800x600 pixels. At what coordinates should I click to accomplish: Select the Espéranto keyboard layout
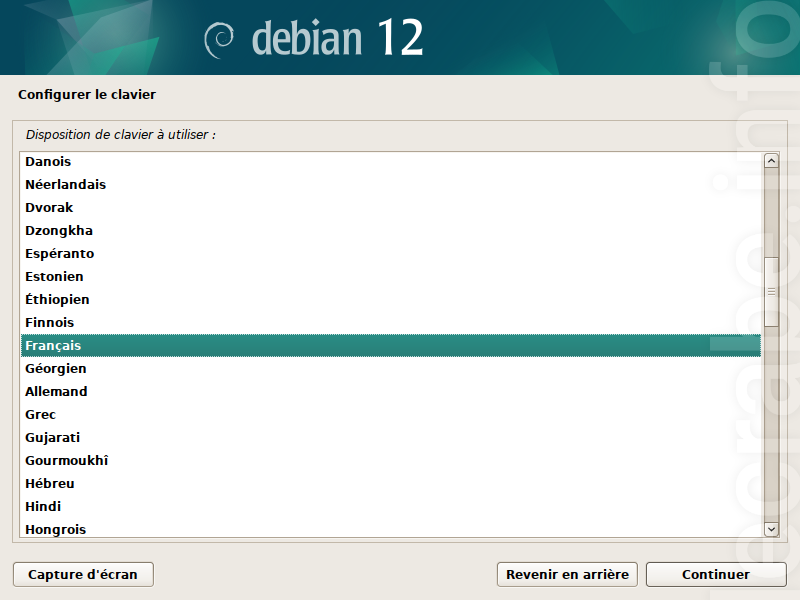(x=391, y=254)
